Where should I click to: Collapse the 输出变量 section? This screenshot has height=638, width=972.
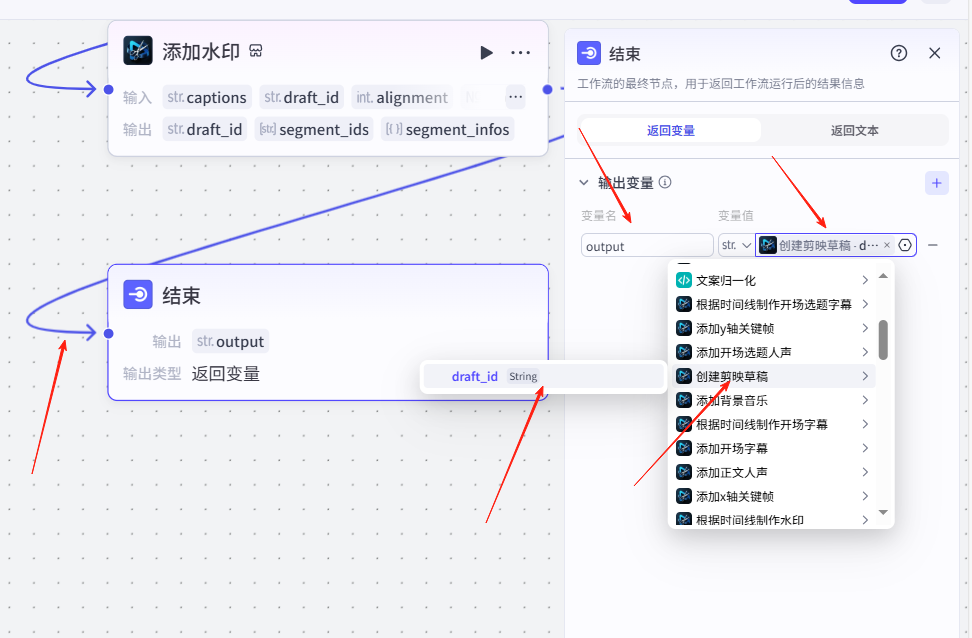coord(585,183)
